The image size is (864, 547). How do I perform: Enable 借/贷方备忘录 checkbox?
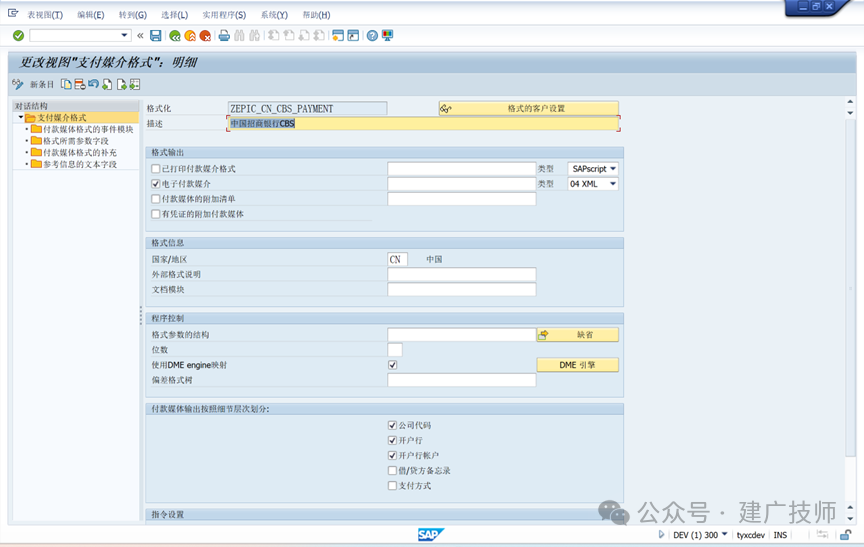coord(392,470)
